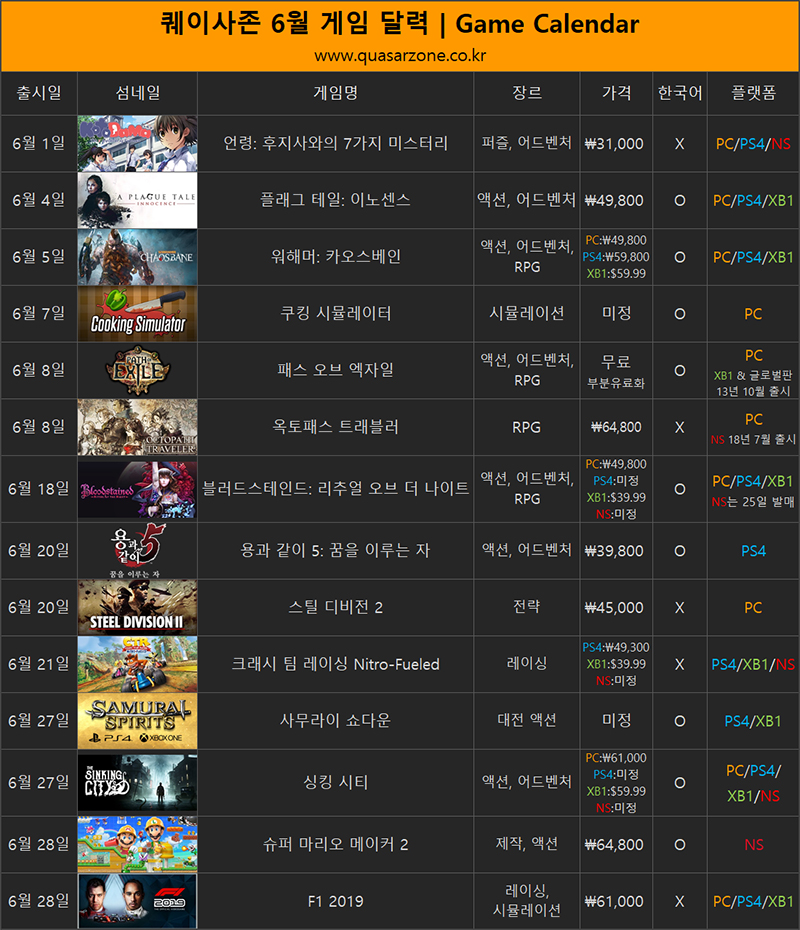800x930 pixels.
Task: Select the 시뮬레이션 genre for 쿠킹 시뮬레이터
Action: (527, 313)
